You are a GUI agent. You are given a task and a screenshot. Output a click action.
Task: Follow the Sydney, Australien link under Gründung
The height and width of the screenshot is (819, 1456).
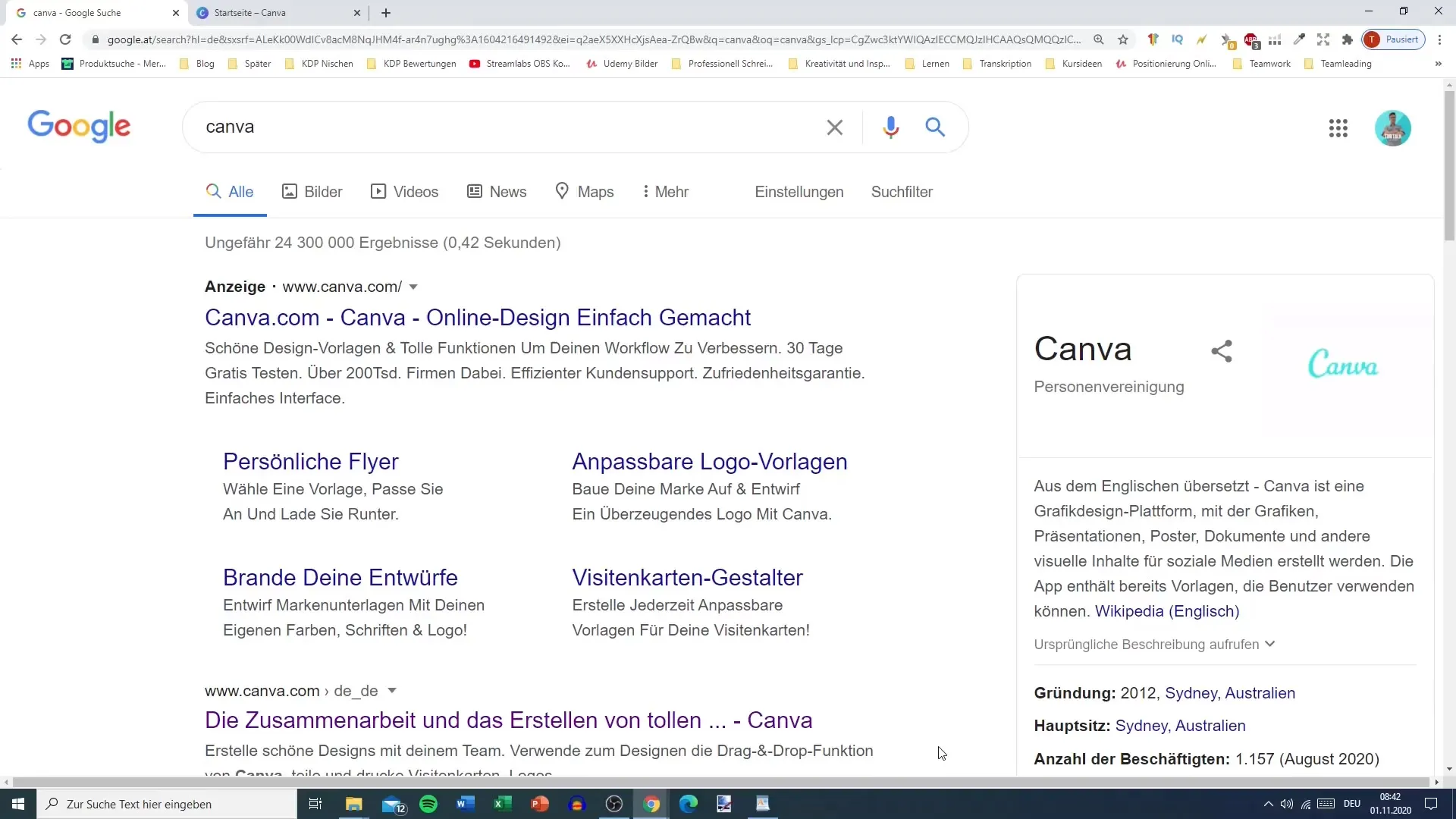1230,693
